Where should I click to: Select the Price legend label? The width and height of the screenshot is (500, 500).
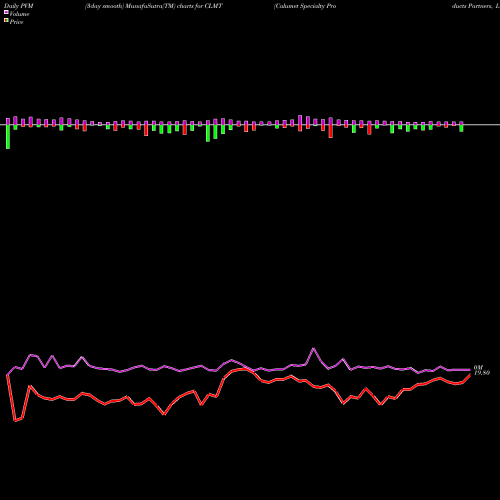click(16, 22)
